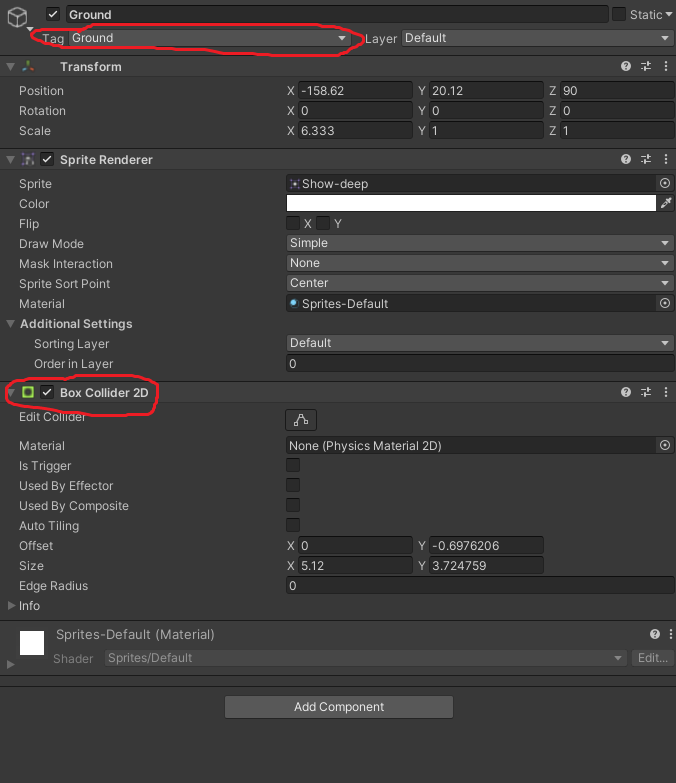The height and width of the screenshot is (783, 676).
Task: Click the Edit Collider button icon
Action: (x=301, y=420)
